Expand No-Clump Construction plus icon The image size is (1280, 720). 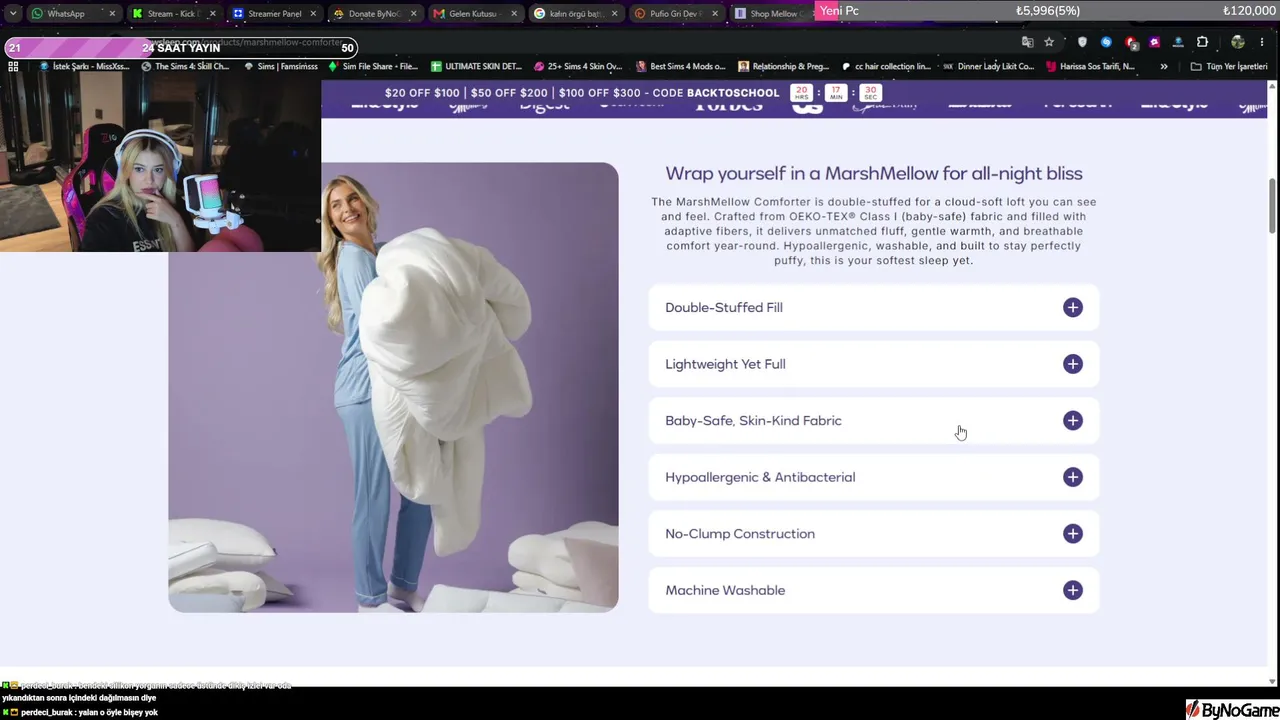click(1073, 534)
